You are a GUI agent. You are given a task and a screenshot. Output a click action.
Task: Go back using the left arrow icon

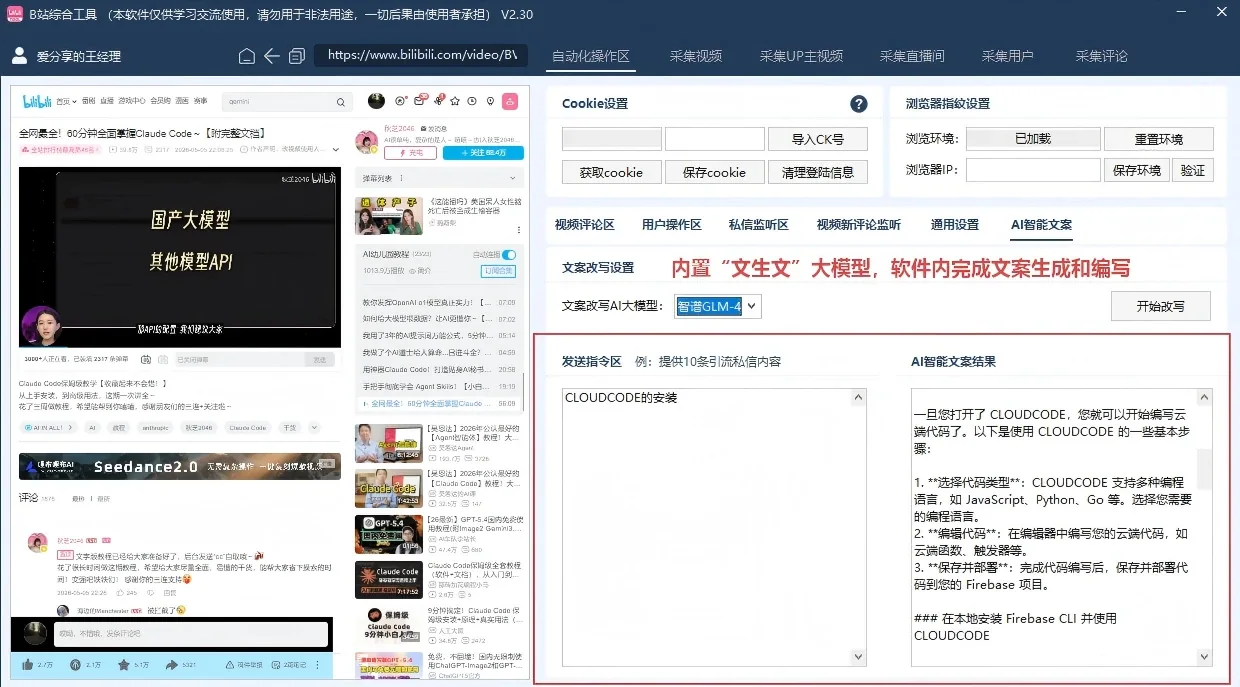click(272, 56)
